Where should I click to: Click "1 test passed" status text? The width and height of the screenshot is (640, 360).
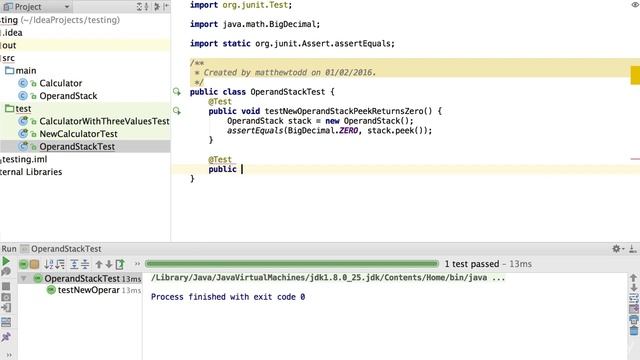click(x=472, y=264)
